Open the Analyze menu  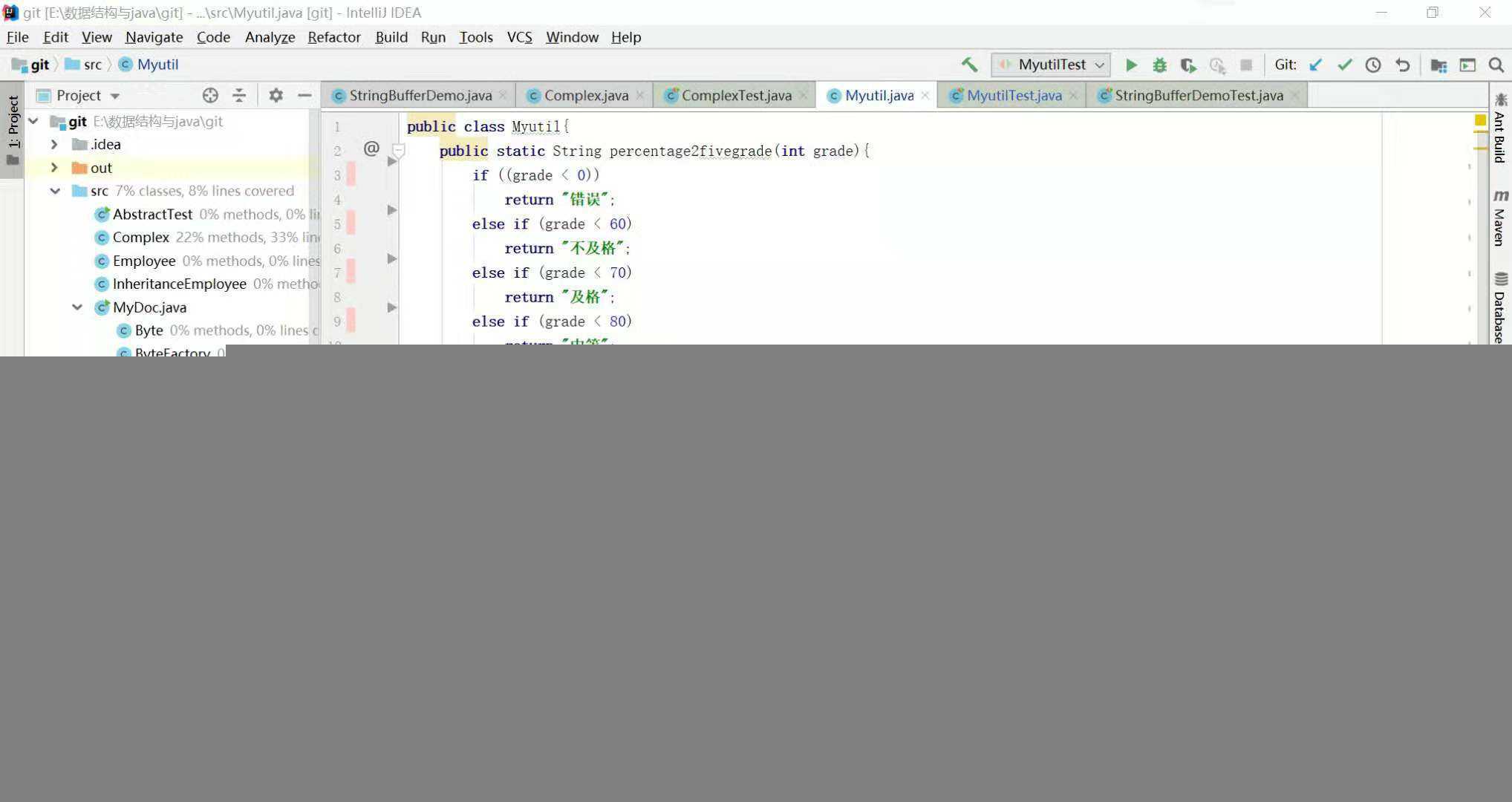pos(270,37)
